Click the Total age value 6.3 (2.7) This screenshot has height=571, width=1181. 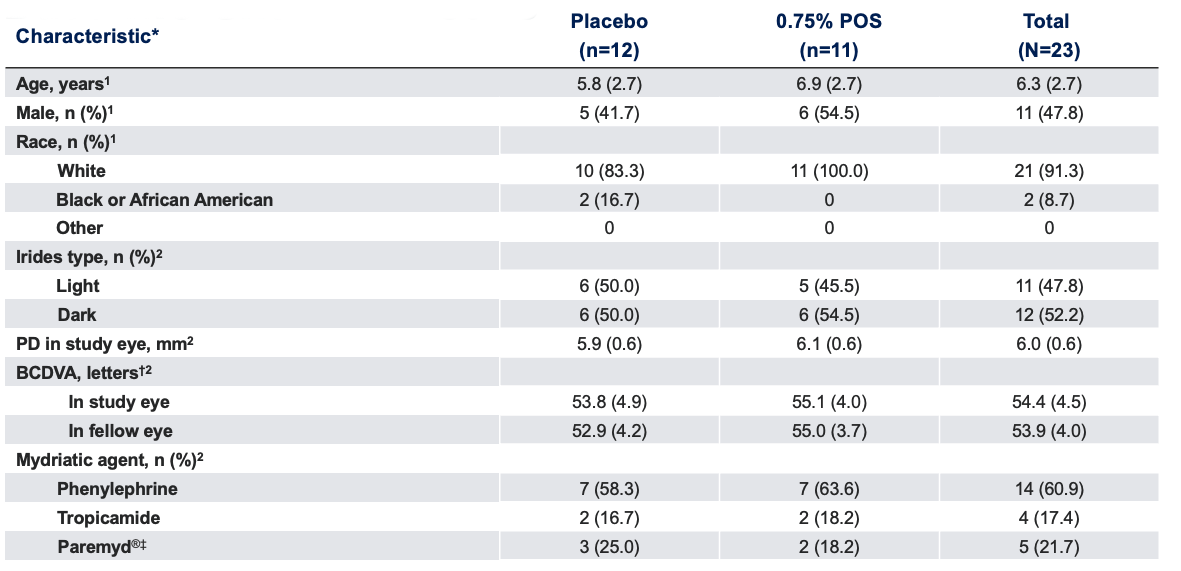click(1047, 84)
